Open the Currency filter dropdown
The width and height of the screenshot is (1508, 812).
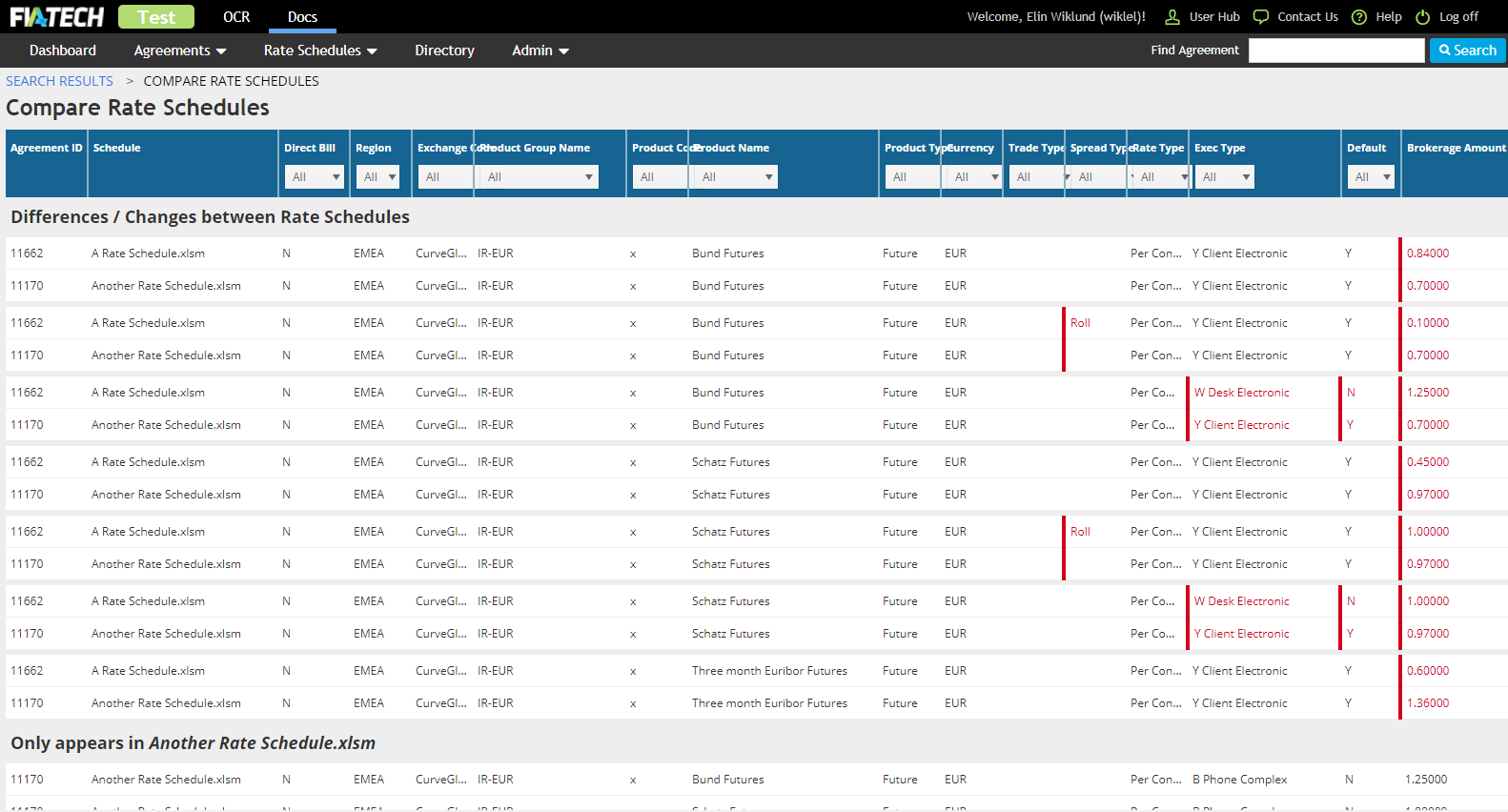click(x=974, y=177)
